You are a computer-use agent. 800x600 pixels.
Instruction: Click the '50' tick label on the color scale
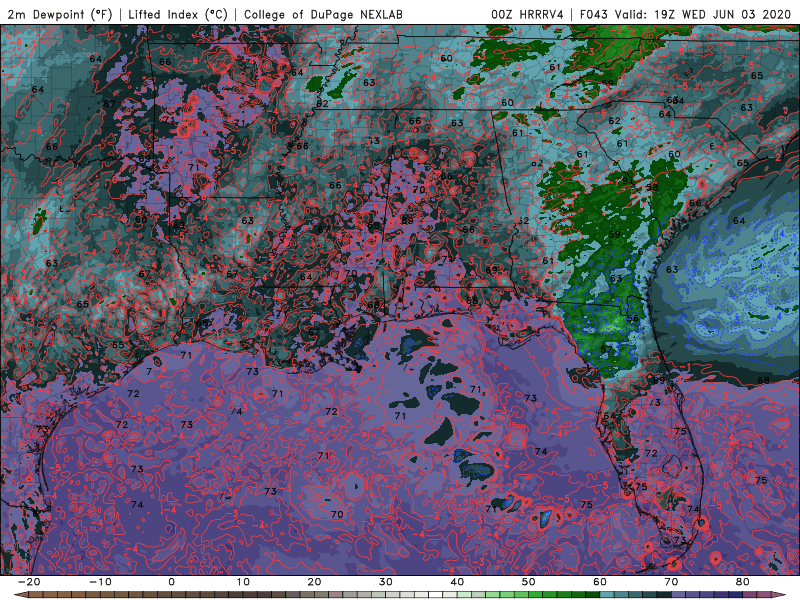point(529,582)
